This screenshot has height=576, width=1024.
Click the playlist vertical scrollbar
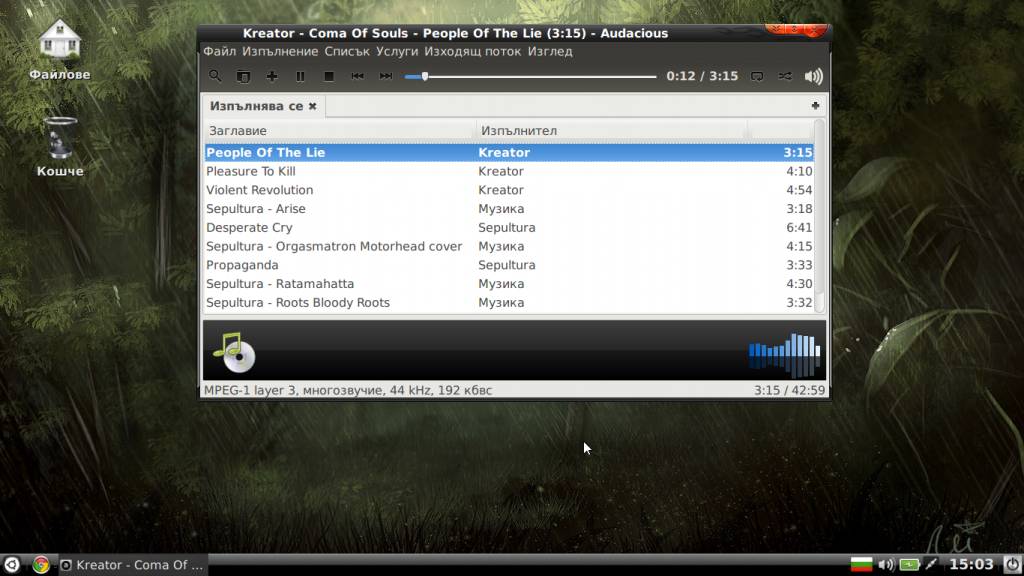pos(819,216)
